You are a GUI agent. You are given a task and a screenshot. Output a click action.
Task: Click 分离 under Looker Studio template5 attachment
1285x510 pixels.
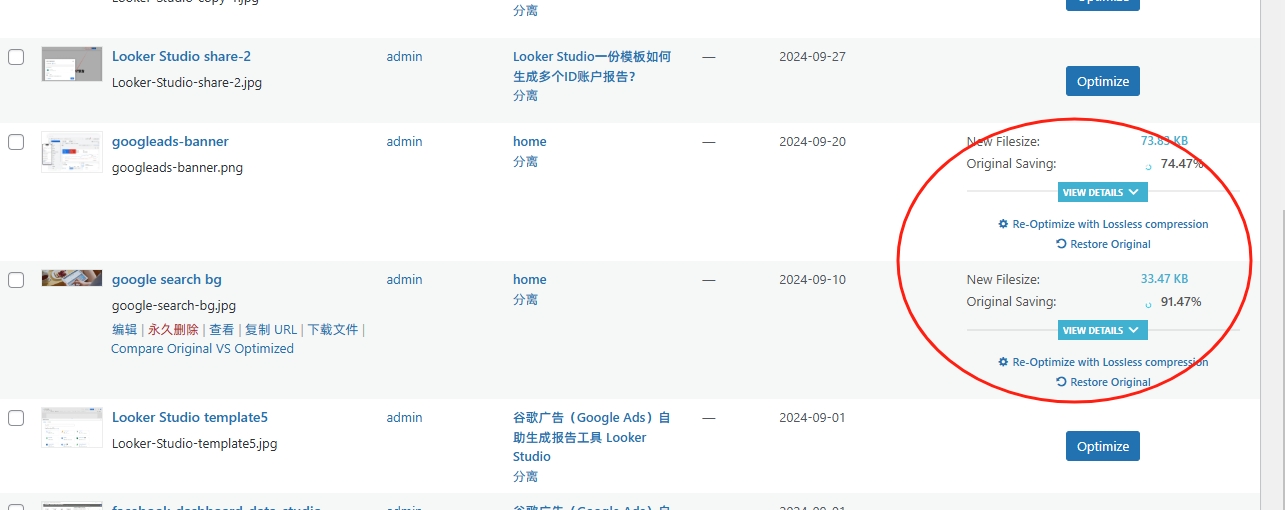[x=525, y=477]
